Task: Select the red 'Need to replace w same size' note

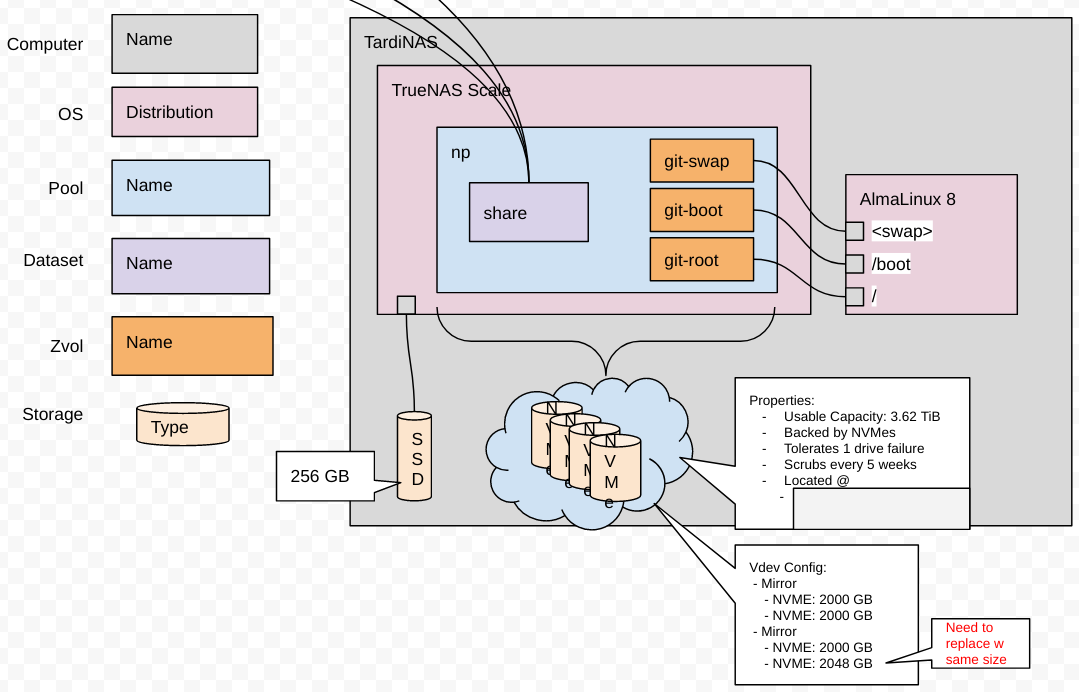Action: click(981, 643)
